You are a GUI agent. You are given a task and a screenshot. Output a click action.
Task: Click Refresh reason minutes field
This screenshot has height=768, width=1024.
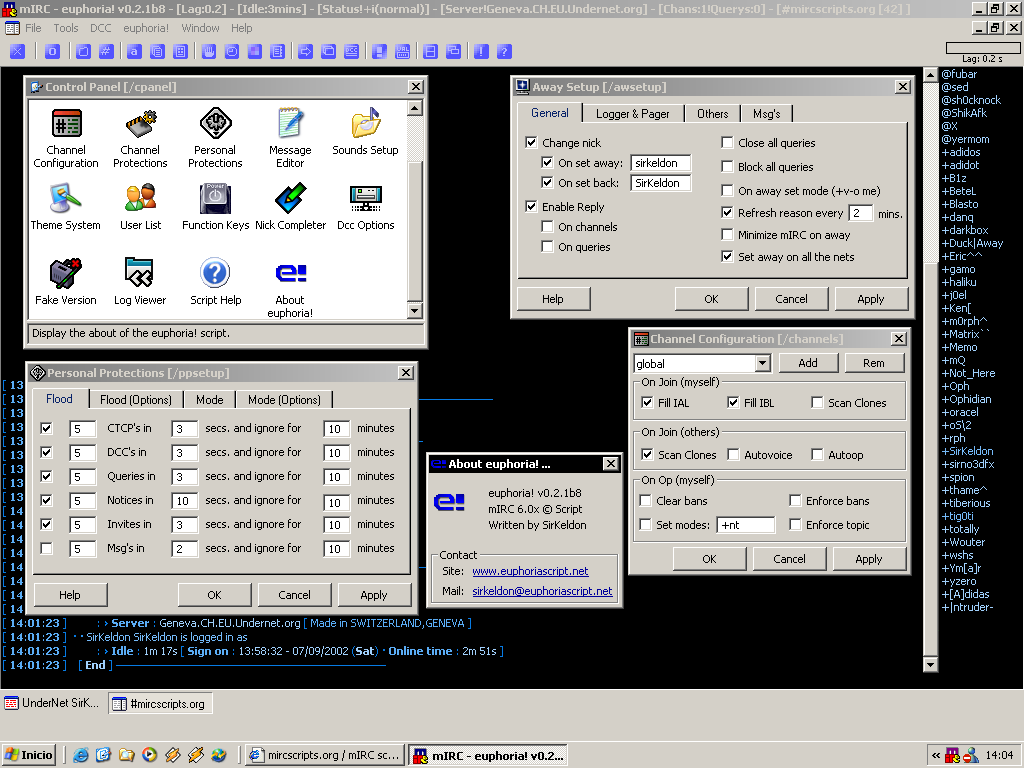coord(860,213)
